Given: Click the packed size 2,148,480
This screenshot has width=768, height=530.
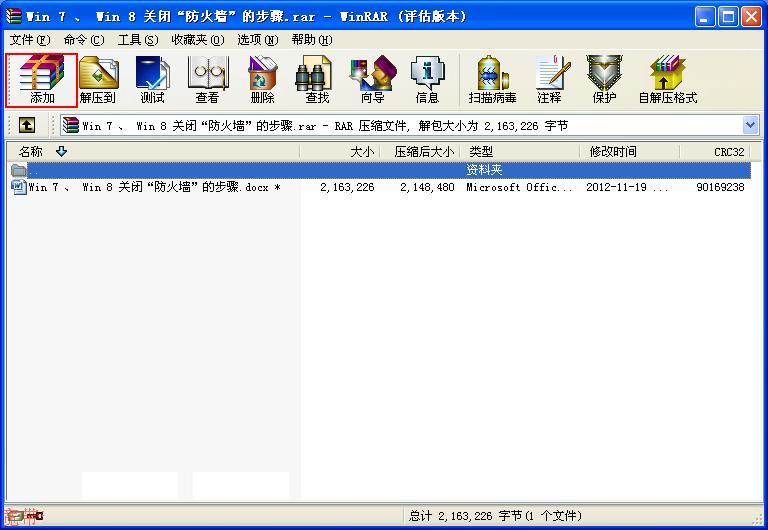Looking at the screenshot, I should (x=427, y=187).
